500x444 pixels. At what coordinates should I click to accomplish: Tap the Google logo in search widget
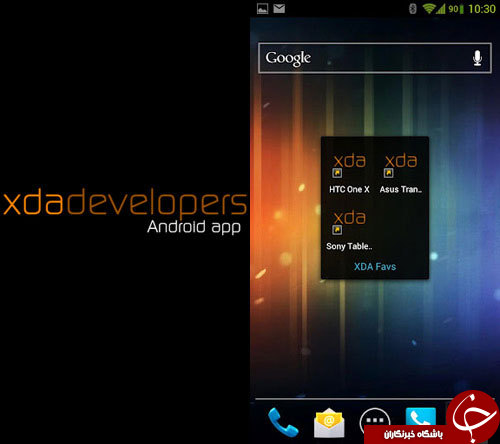[288, 58]
